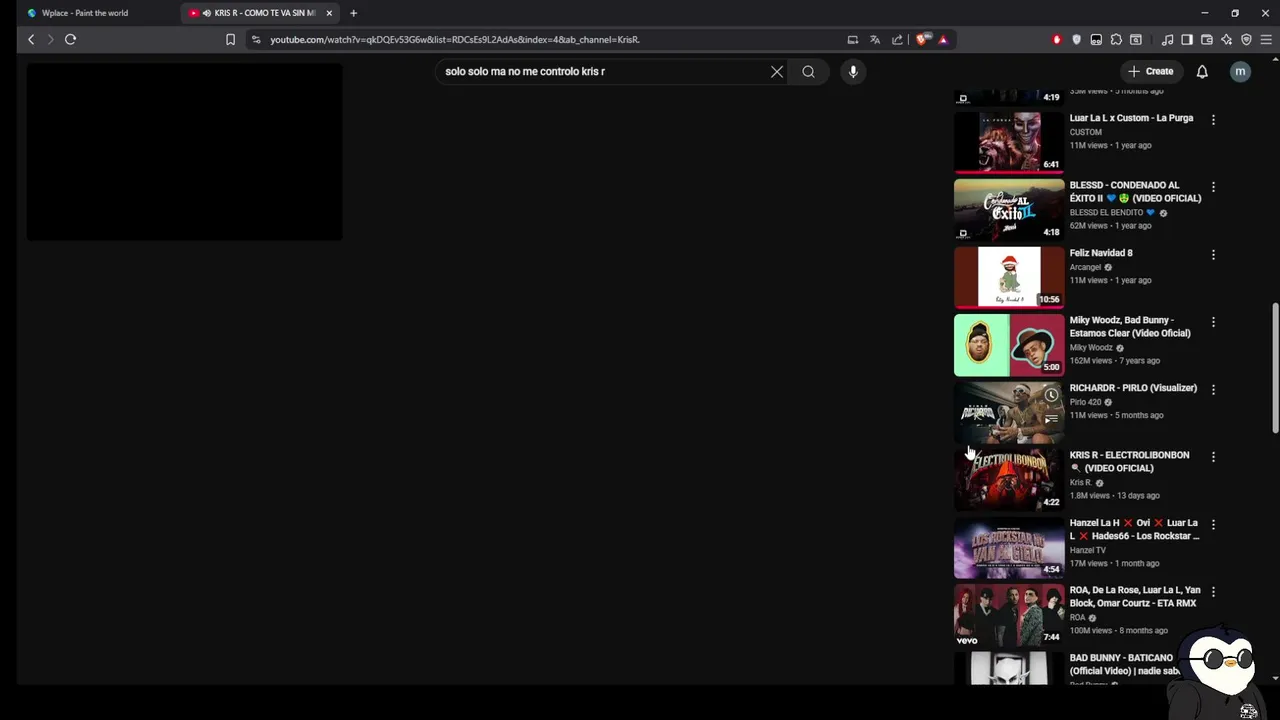Open options for ETA RMX video

tap(1213, 592)
